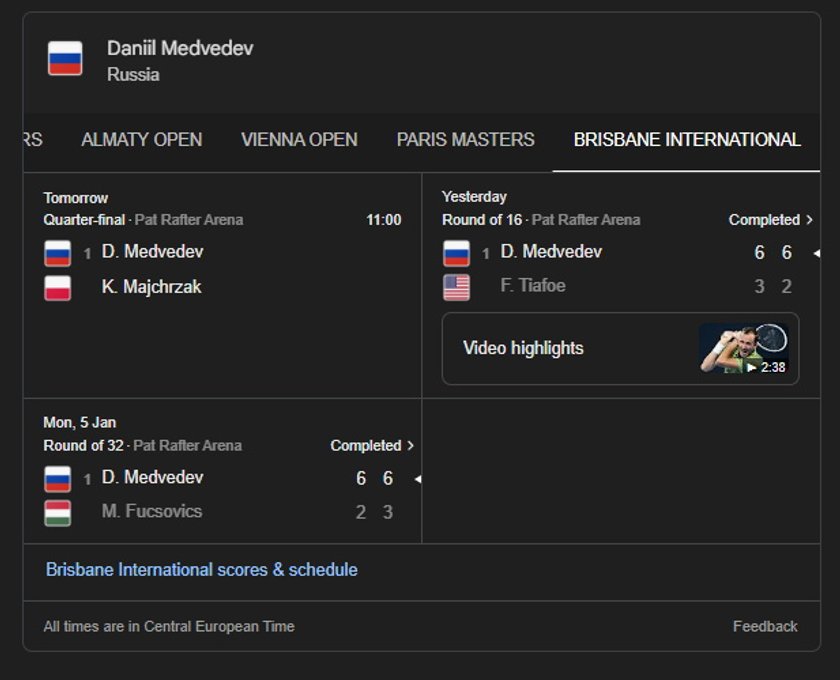Open the Paris Masters tab
This screenshot has height=680, width=840.
[x=465, y=140]
